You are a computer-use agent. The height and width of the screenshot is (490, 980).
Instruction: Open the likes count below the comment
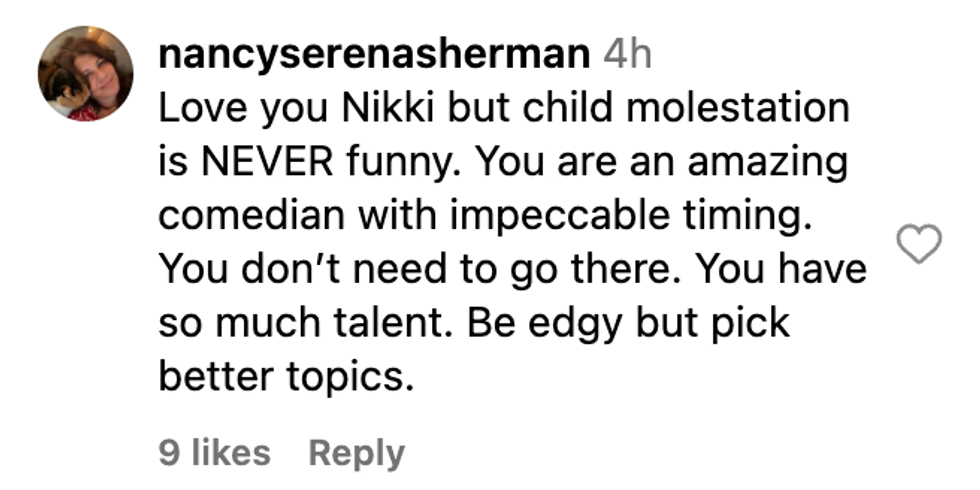pos(214,453)
